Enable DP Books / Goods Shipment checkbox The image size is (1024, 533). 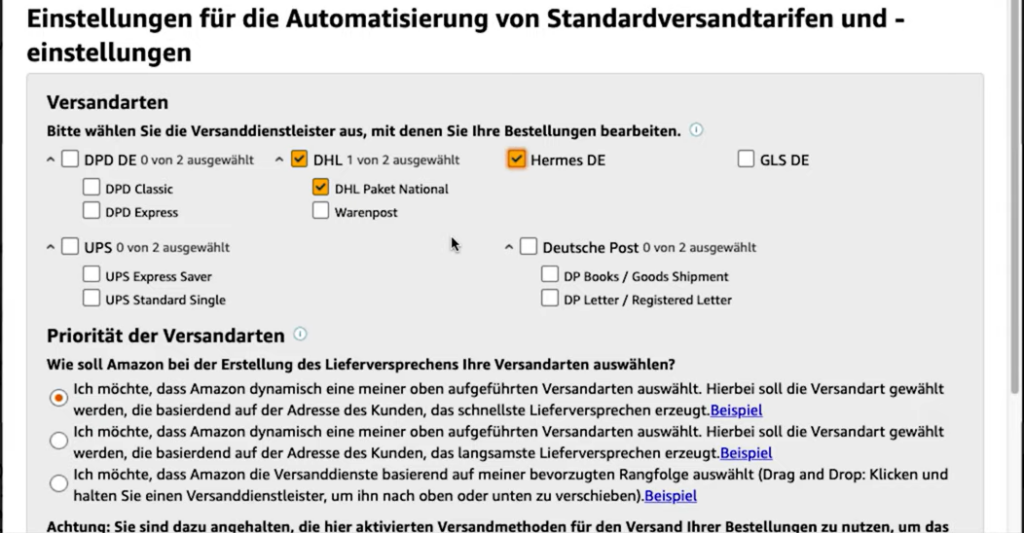550,274
